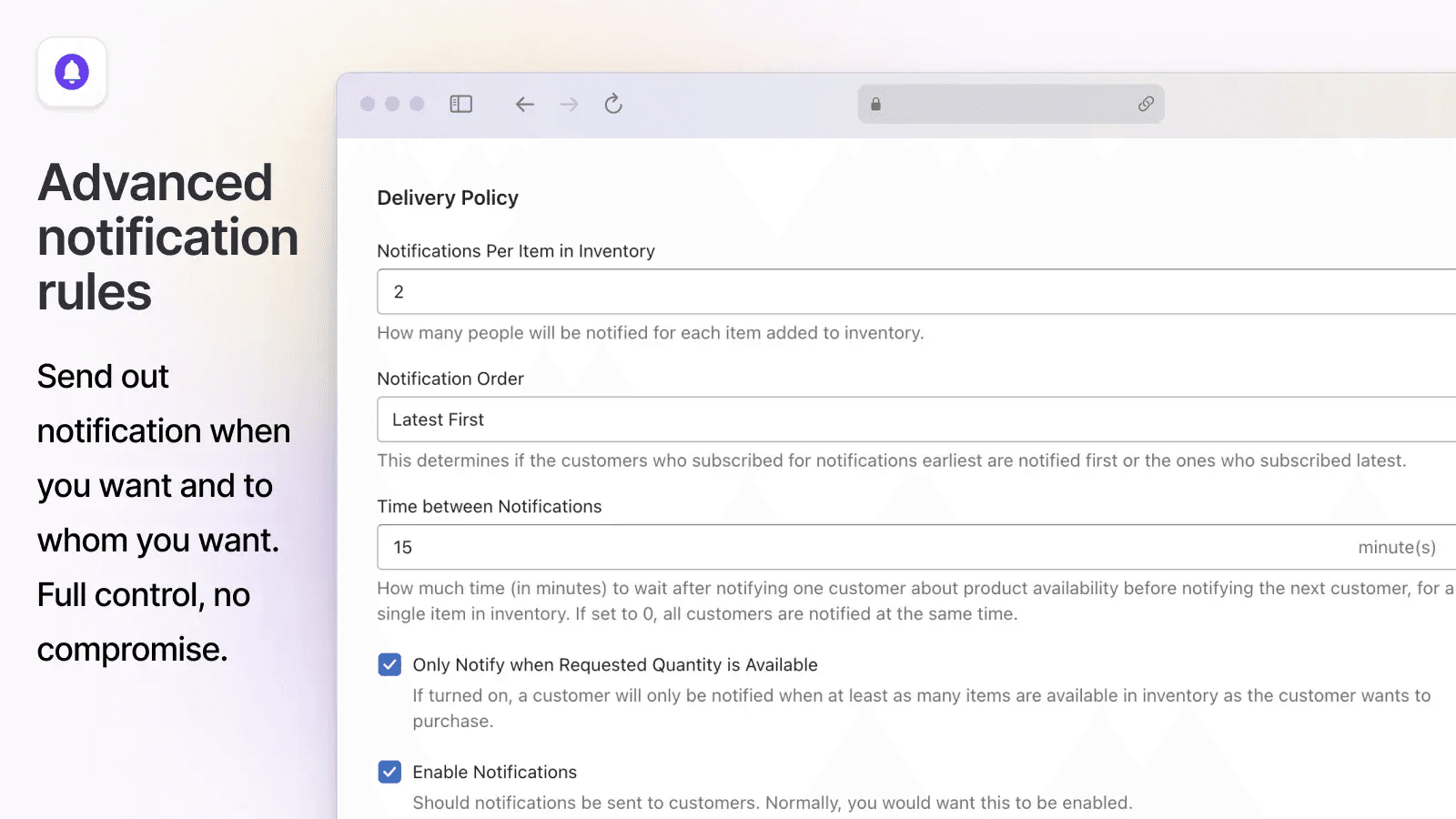Reload the page with the refresh icon
1456x819 pixels.
click(x=613, y=105)
